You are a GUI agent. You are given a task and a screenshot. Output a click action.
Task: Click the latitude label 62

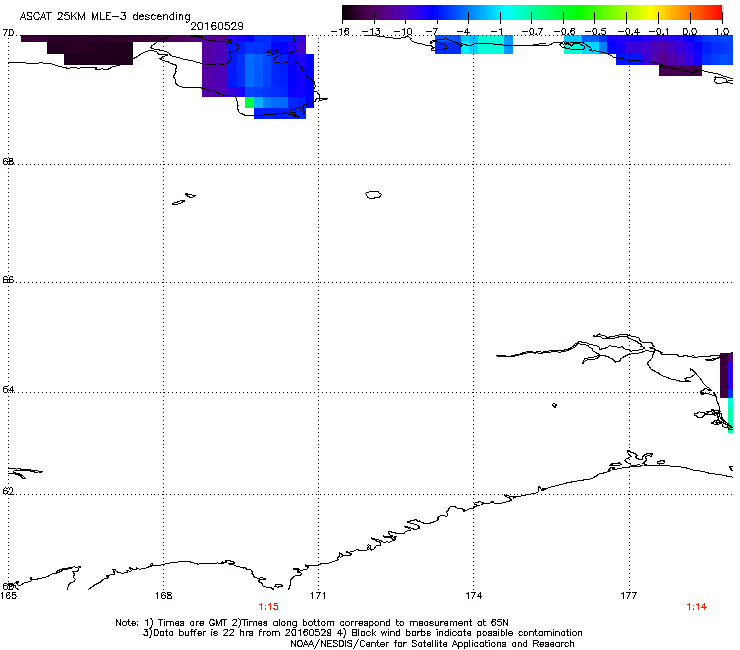pos(8,491)
